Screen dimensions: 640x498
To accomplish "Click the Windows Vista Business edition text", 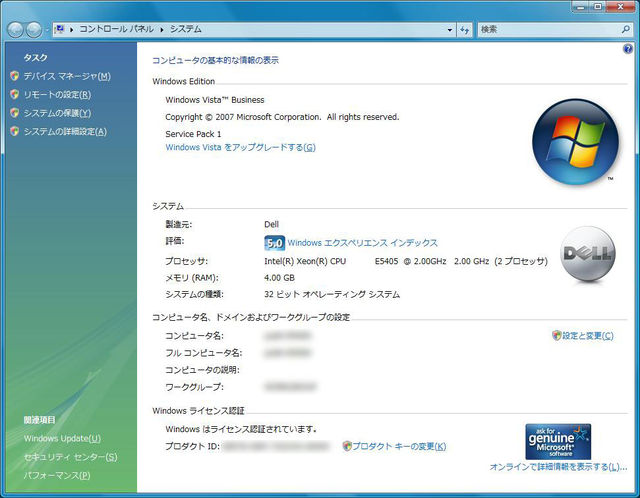I will (215, 100).
